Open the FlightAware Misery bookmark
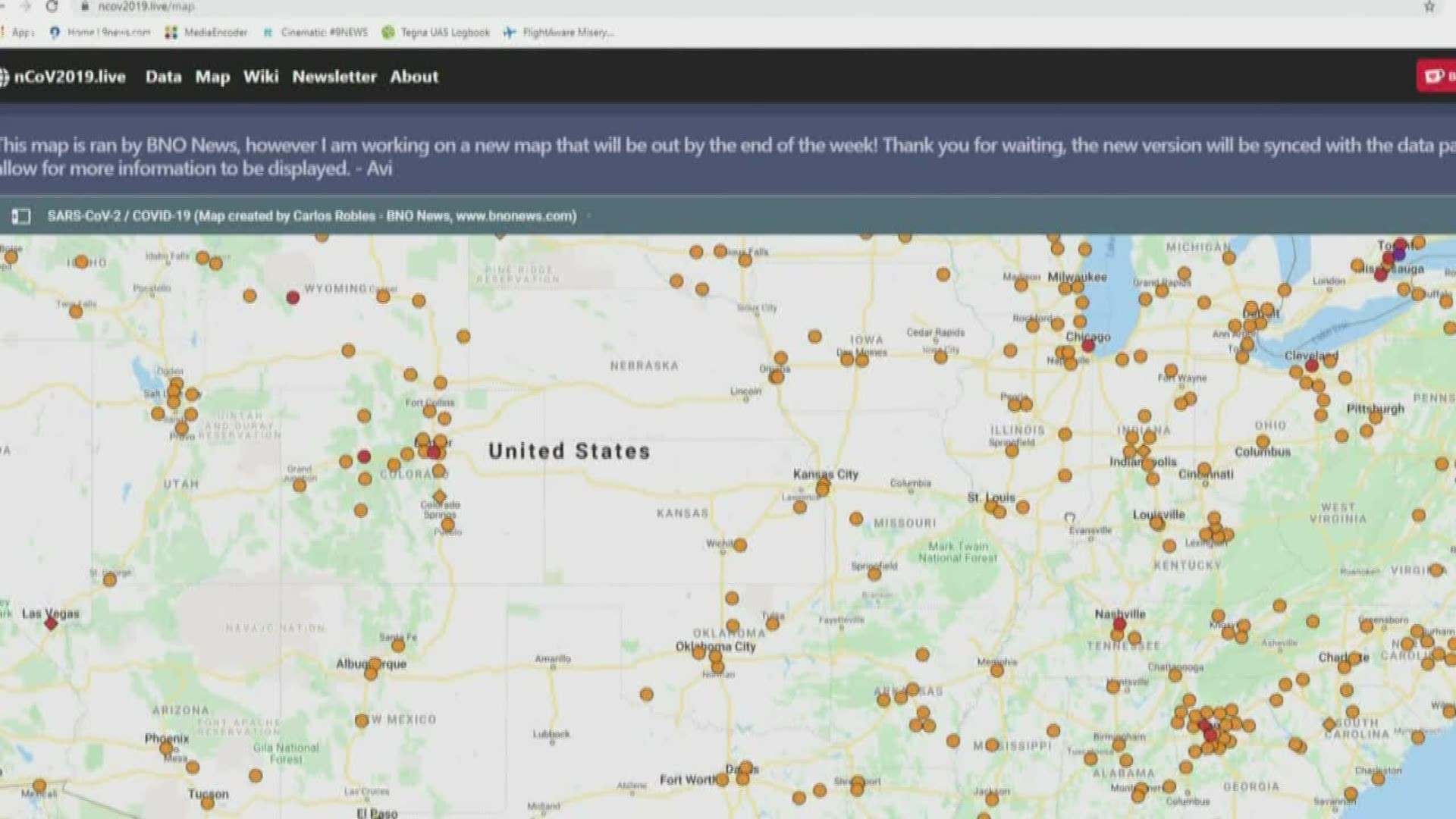Viewport: 1456px width, 819px height. coord(559,33)
